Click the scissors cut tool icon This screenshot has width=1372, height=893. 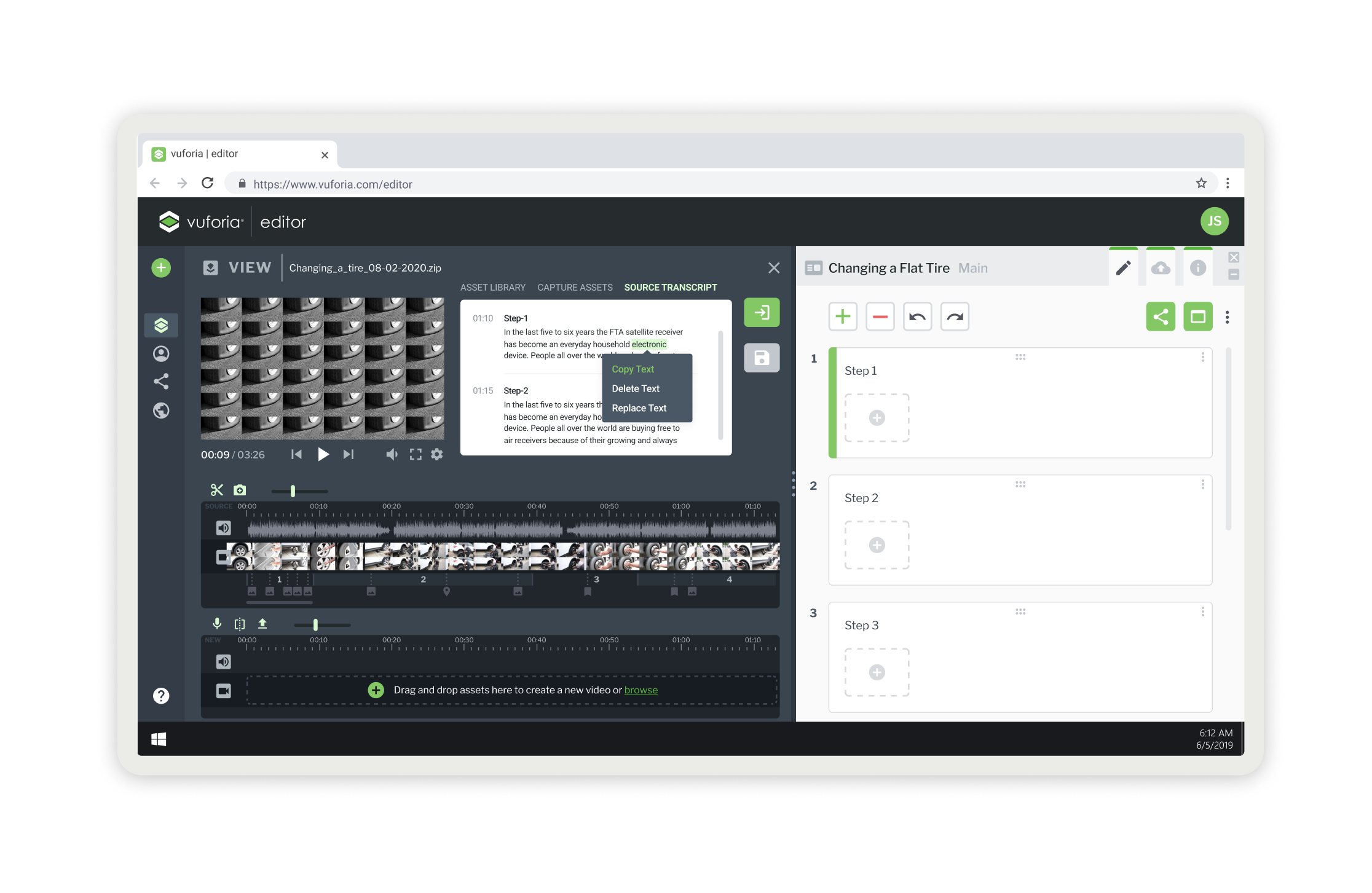point(216,490)
